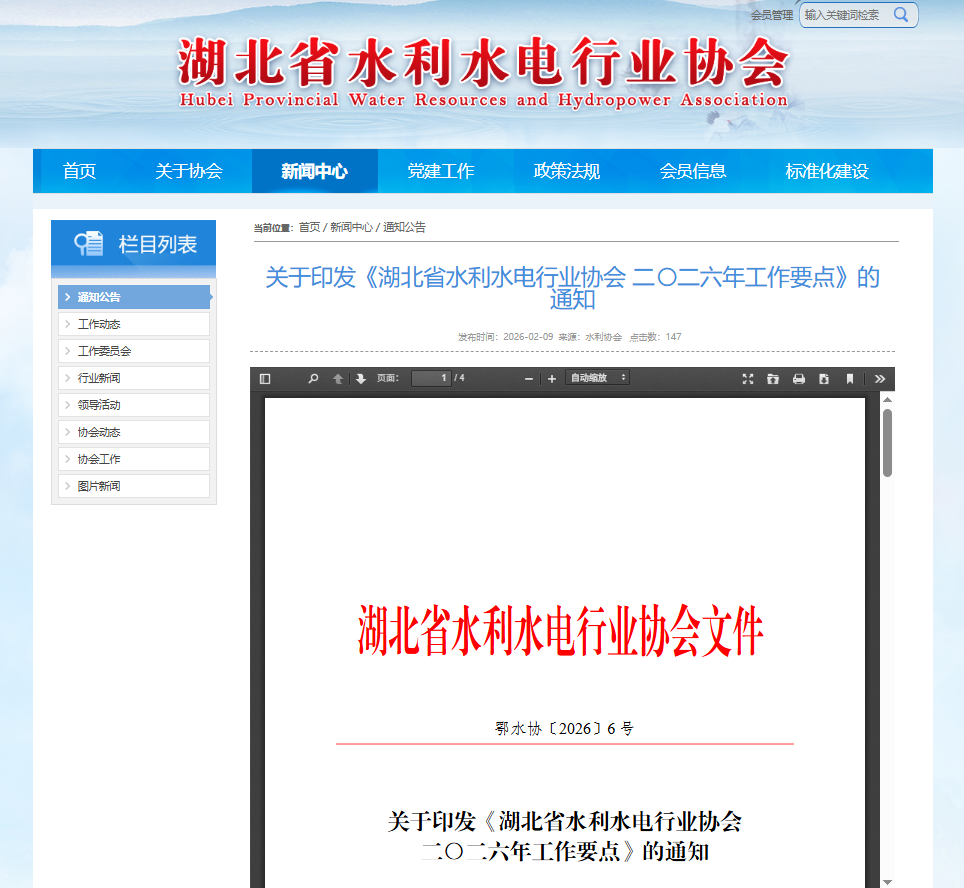Open the 自动缩放 zoom level dropdown
This screenshot has height=888, width=964.
[x=597, y=379]
